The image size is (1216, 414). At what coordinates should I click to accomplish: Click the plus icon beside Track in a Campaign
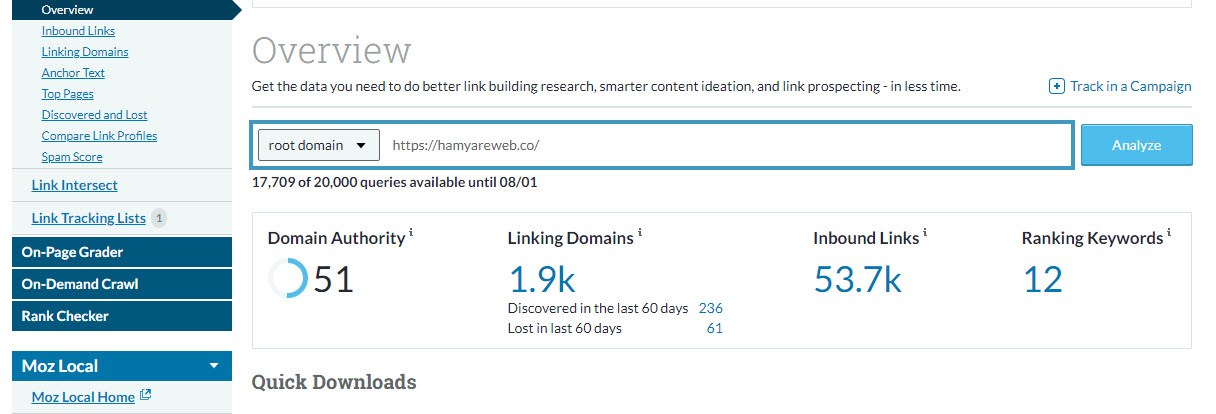pyautogui.click(x=1057, y=86)
